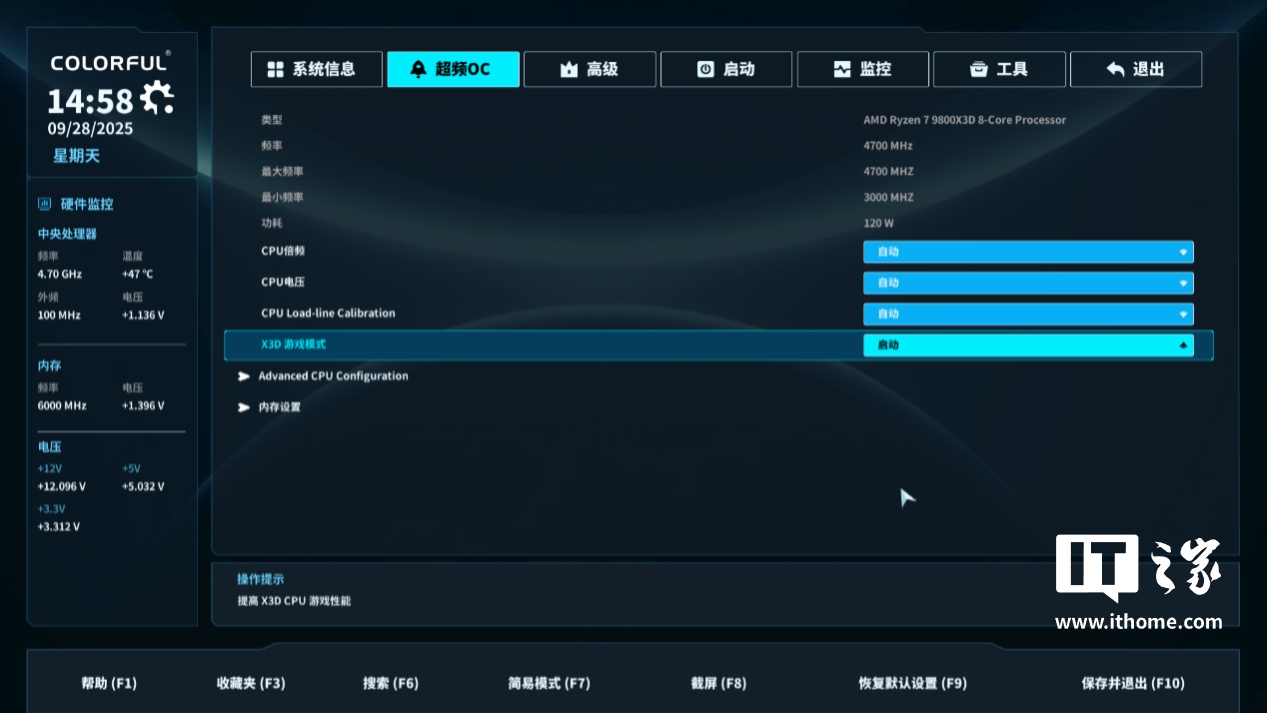Open the CPU电压 dropdown
Image resolution: width=1267 pixels, height=713 pixels.
1028,283
